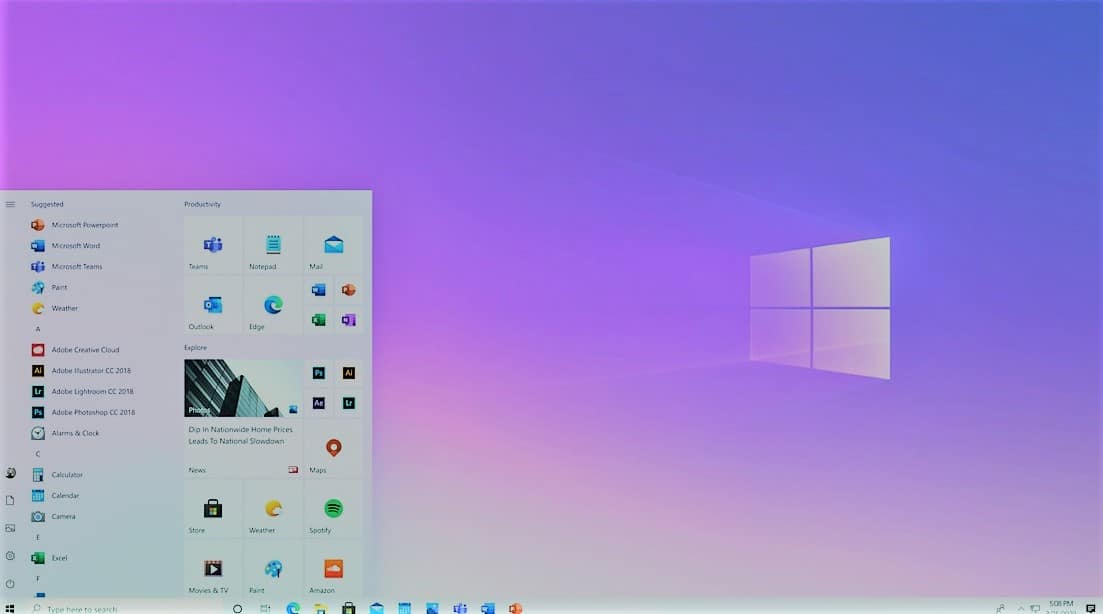Screen dimensions: 1103x614
Task: Show hidden system tray icons chevron
Action: [1021, 608]
